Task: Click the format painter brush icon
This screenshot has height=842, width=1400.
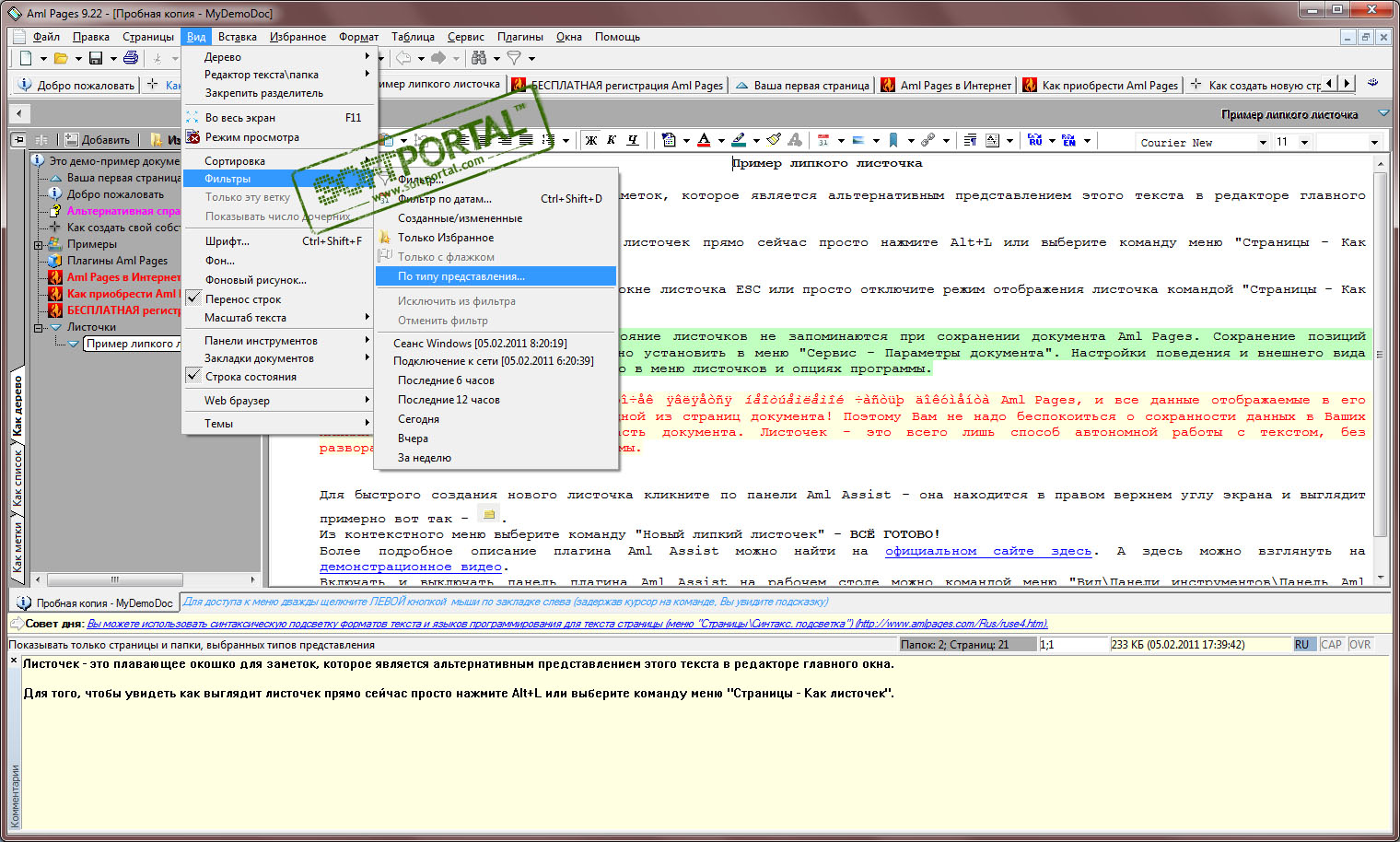Action: click(774, 140)
